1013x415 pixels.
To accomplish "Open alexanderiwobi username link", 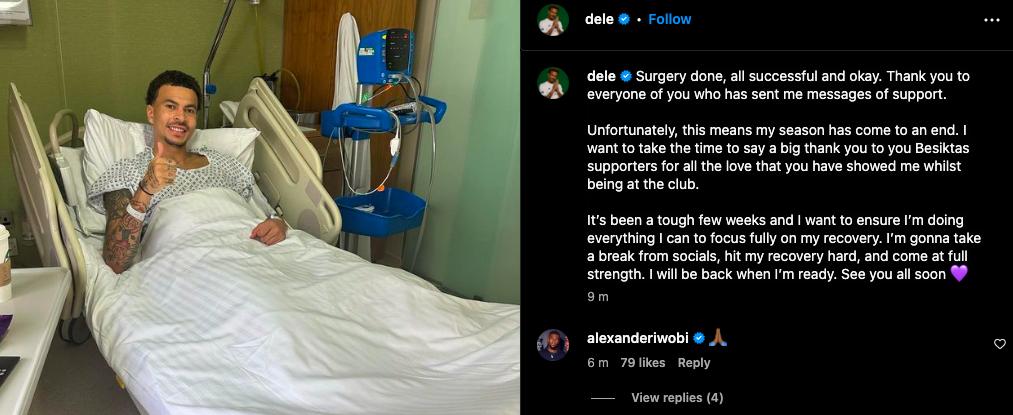I will (x=638, y=338).
